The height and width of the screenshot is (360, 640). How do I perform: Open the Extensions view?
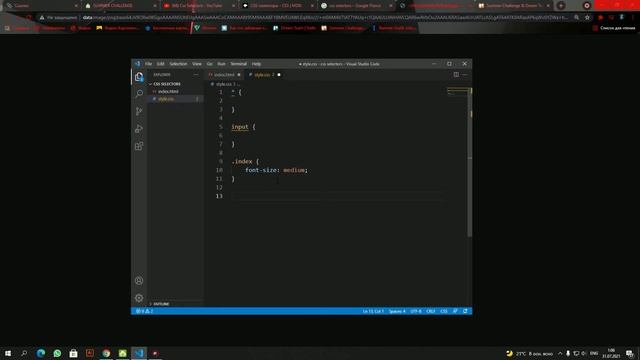point(139,146)
